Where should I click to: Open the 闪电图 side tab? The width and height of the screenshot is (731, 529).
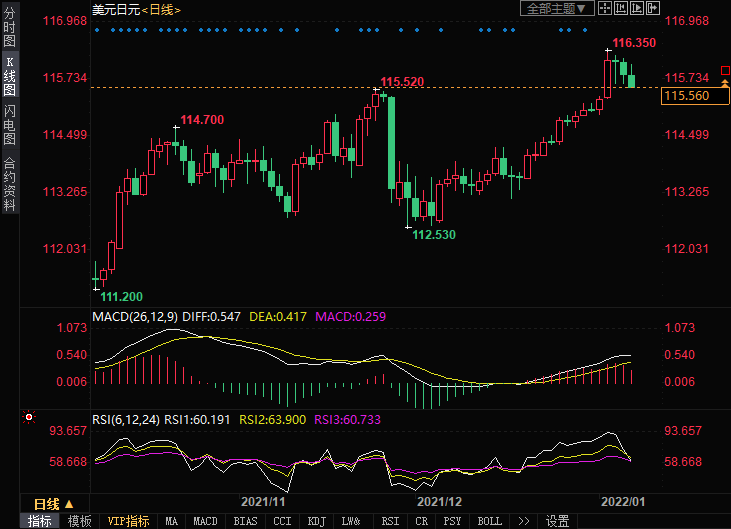(x=9, y=124)
